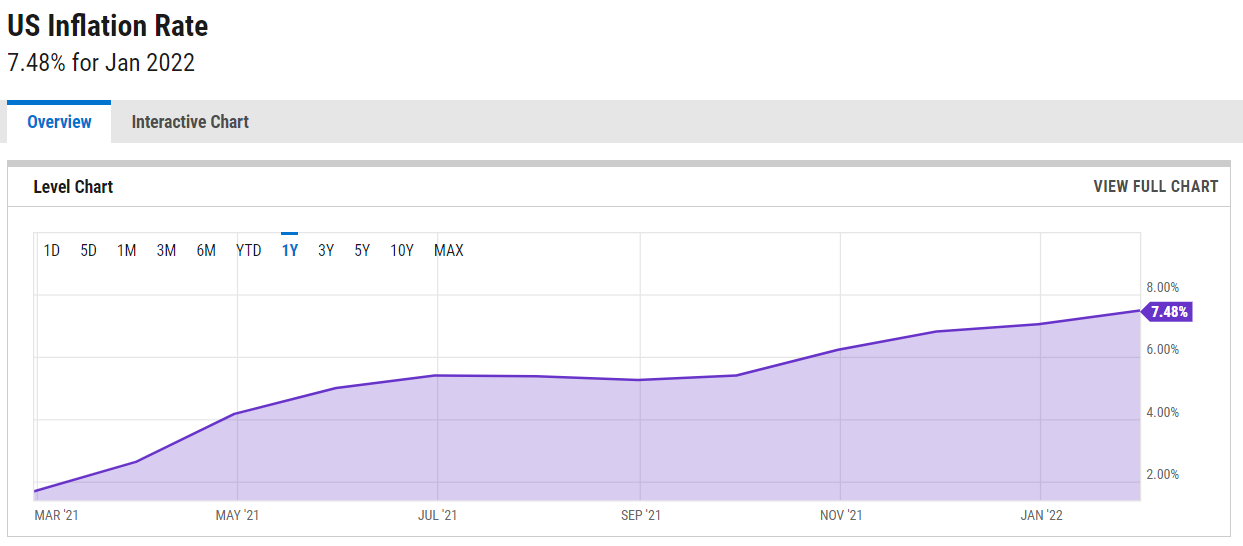Click the JUL '21 axis label
This screenshot has height=546, width=1243.
pos(437,515)
